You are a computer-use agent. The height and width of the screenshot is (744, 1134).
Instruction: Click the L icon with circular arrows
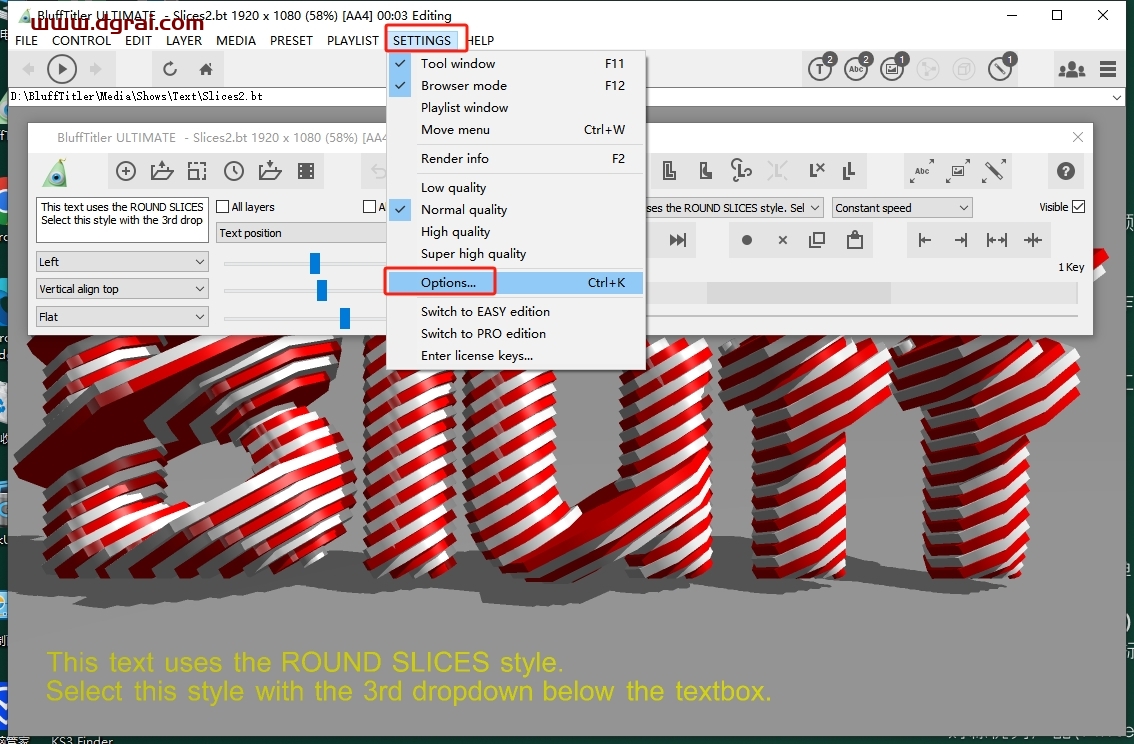(741, 171)
